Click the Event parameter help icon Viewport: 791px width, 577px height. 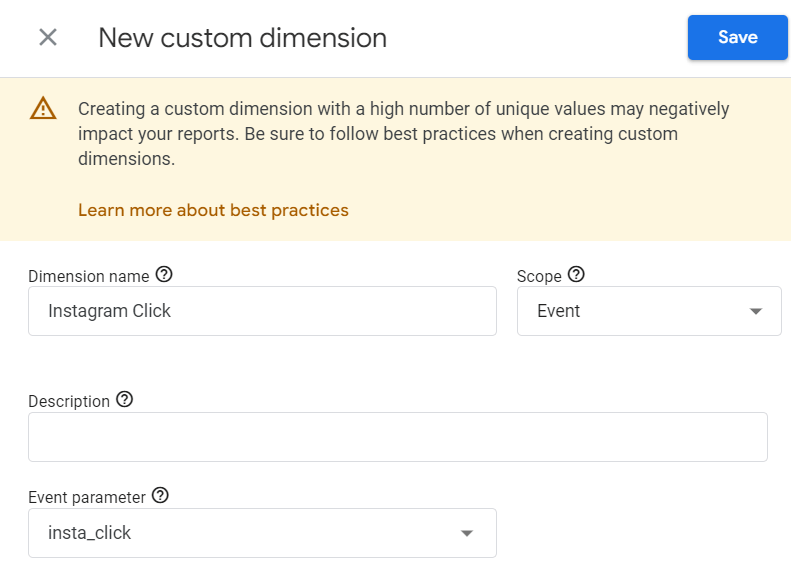tap(160, 495)
